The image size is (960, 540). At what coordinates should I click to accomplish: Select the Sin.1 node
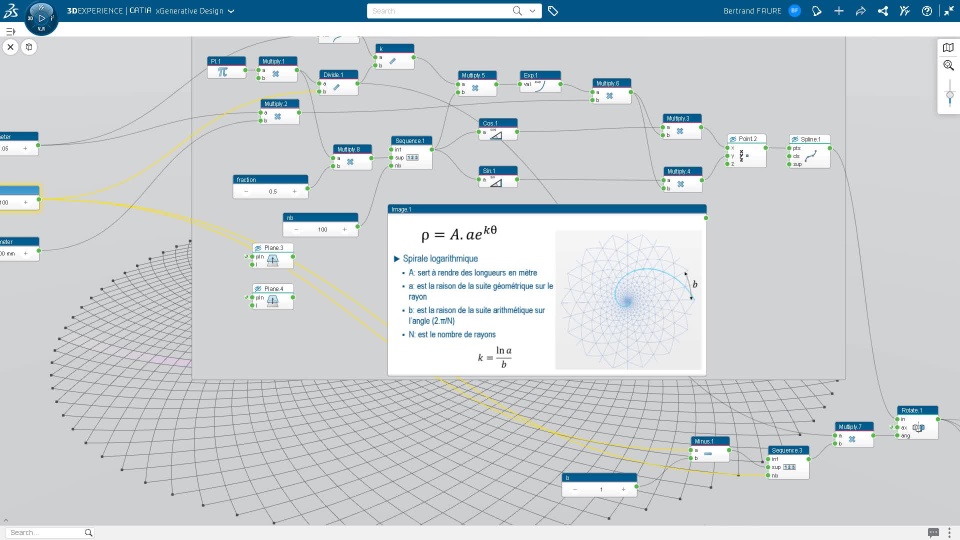(x=498, y=177)
